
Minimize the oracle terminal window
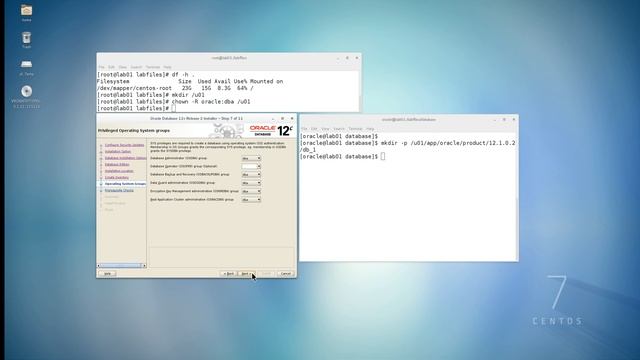[495, 120]
